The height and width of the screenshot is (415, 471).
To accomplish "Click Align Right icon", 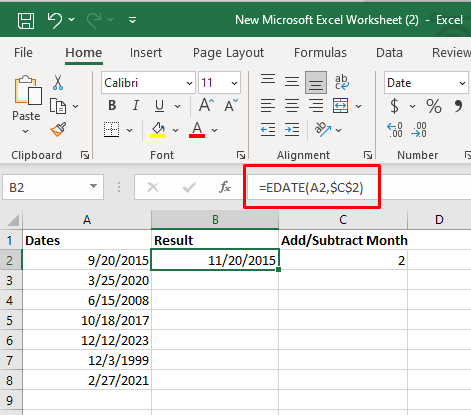I will [316, 106].
